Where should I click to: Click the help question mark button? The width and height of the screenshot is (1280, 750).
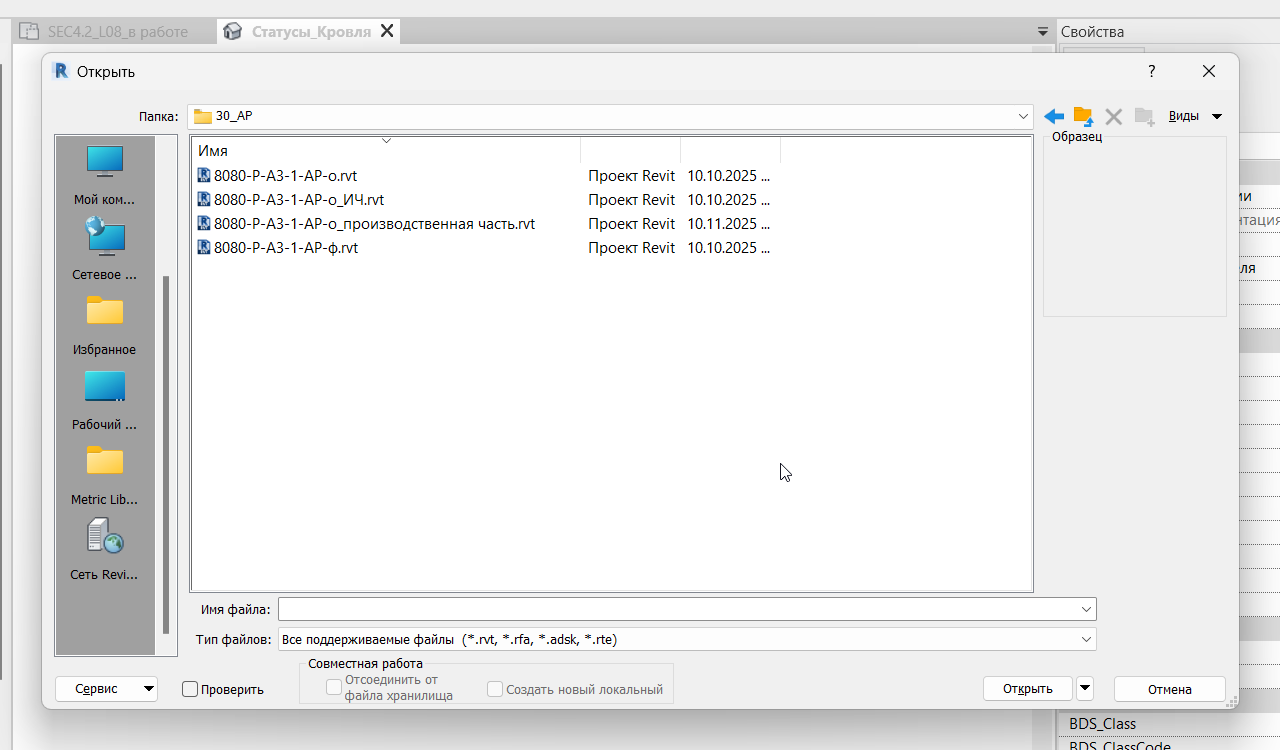point(1152,71)
